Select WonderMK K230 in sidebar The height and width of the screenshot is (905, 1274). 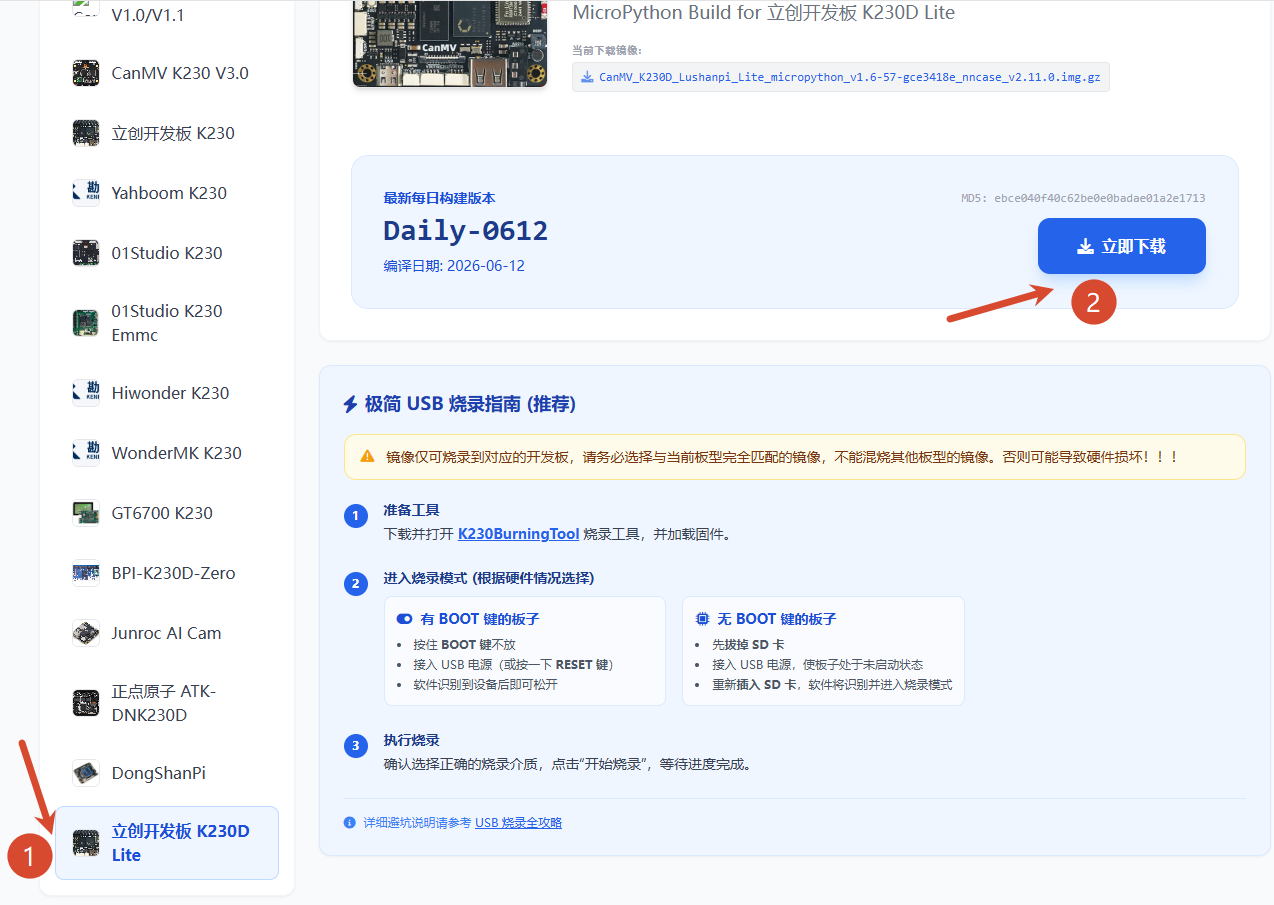167,453
